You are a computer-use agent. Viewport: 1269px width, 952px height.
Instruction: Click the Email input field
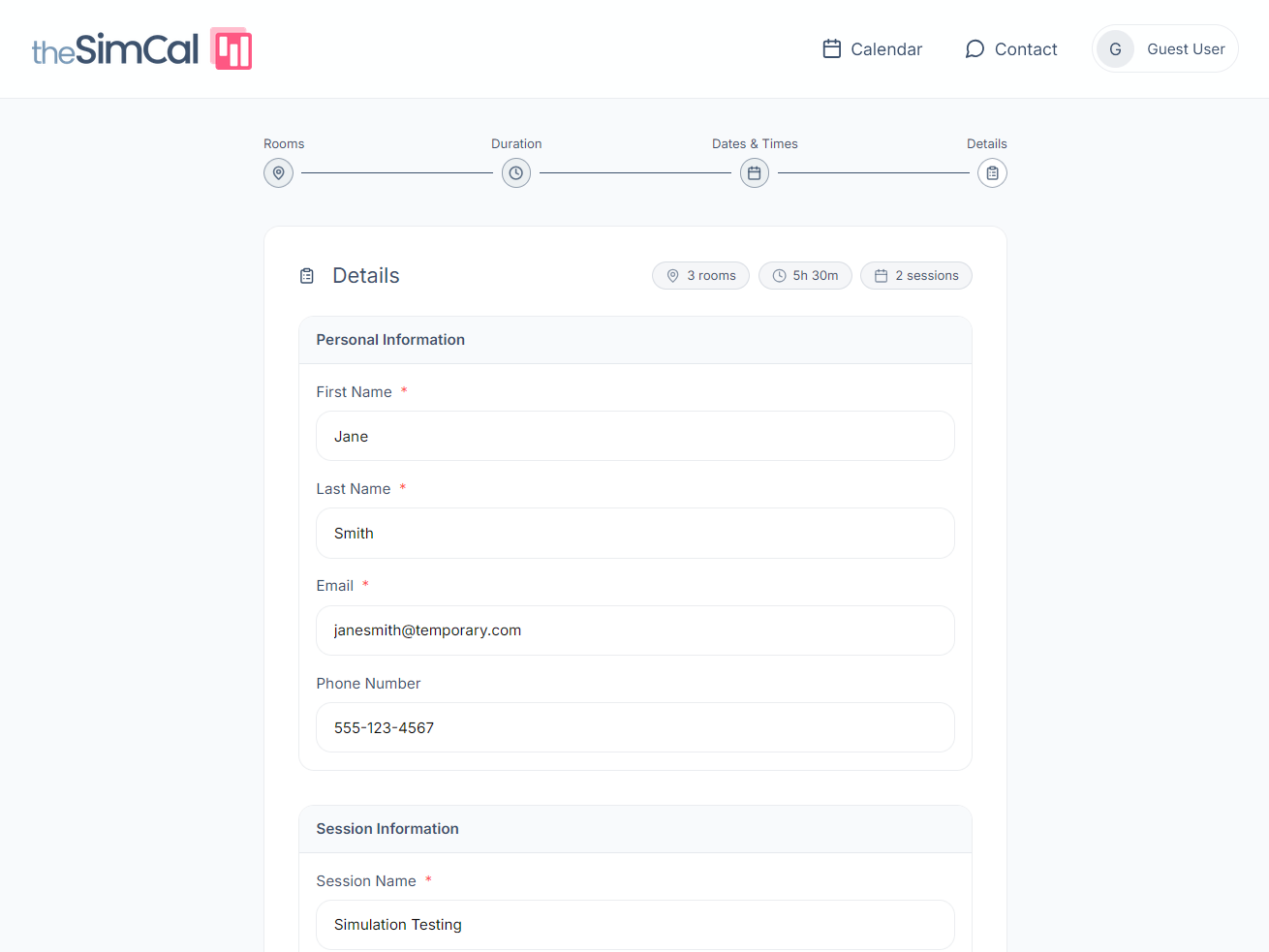(635, 630)
